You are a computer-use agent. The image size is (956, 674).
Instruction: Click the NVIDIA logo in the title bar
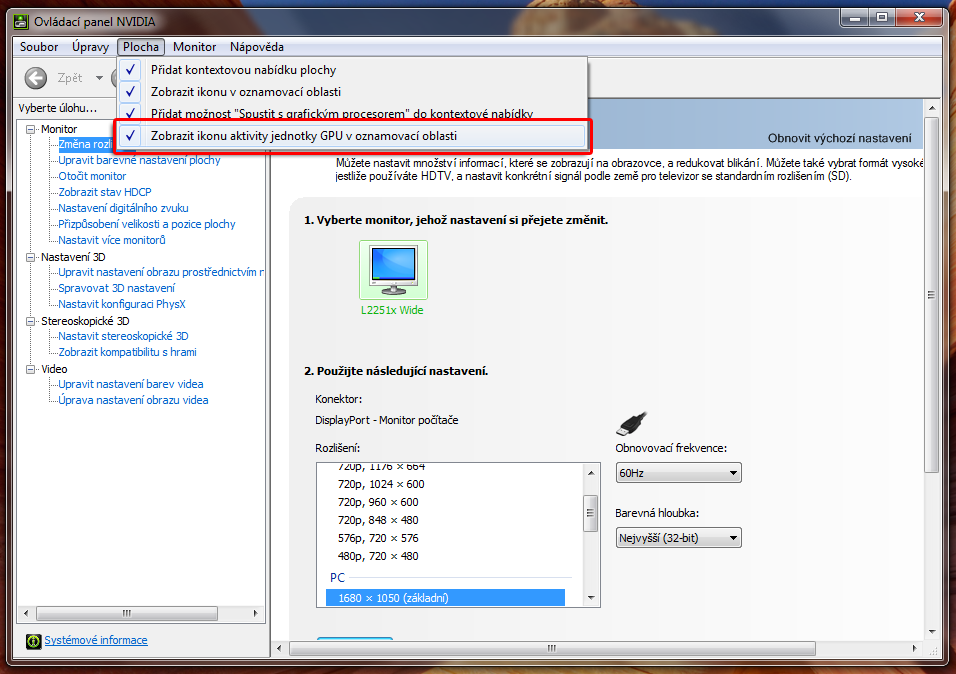click(x=20, y=21)
